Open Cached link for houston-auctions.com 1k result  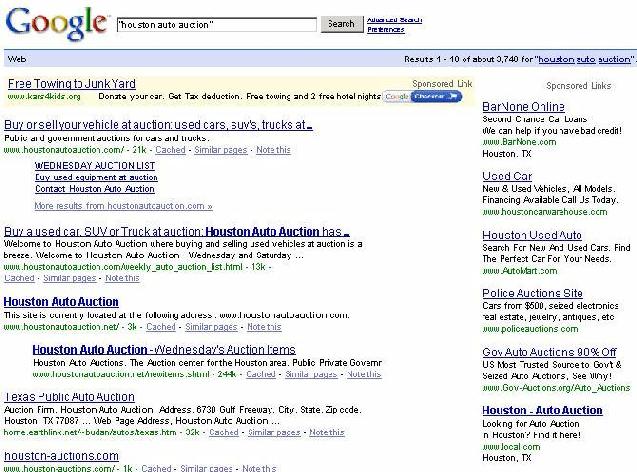tap(156, 468)
